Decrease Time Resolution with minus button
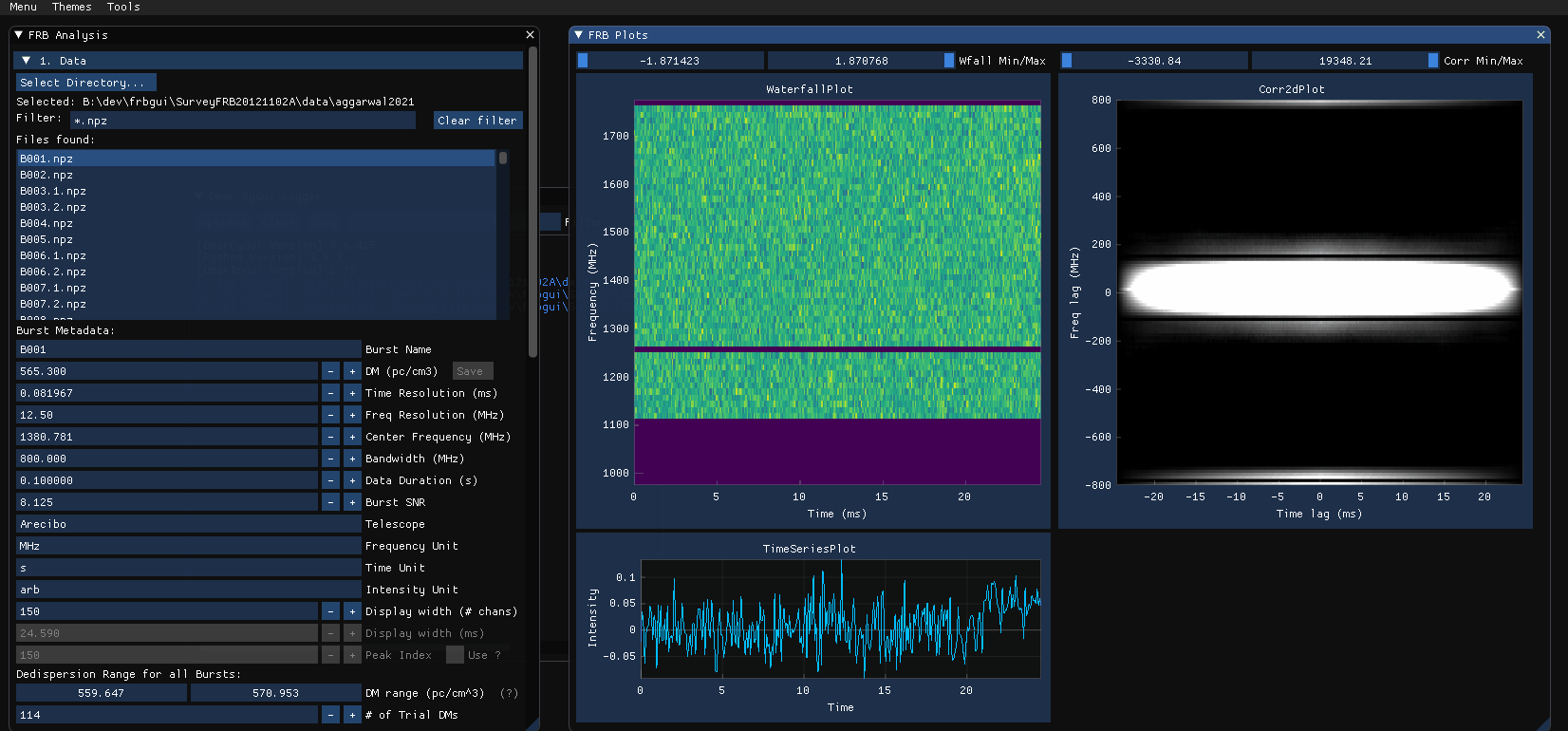Image resolution: width=1568 pixels, height=731 pixels. click(x=330, y=393)
